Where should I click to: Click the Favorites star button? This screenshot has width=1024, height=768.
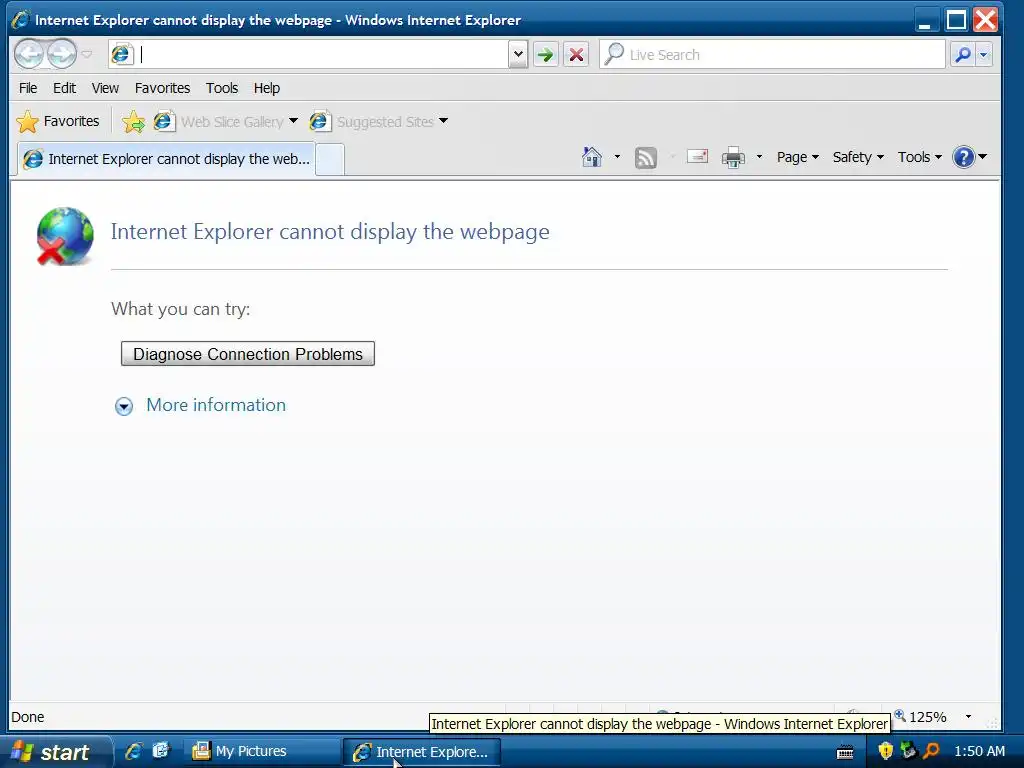click(58, 121)
